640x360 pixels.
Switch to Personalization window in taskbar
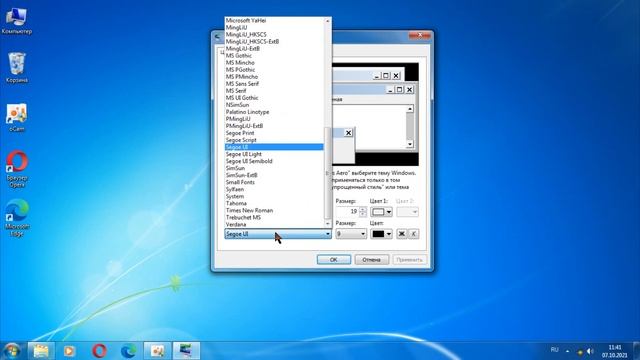click(186, 351)
